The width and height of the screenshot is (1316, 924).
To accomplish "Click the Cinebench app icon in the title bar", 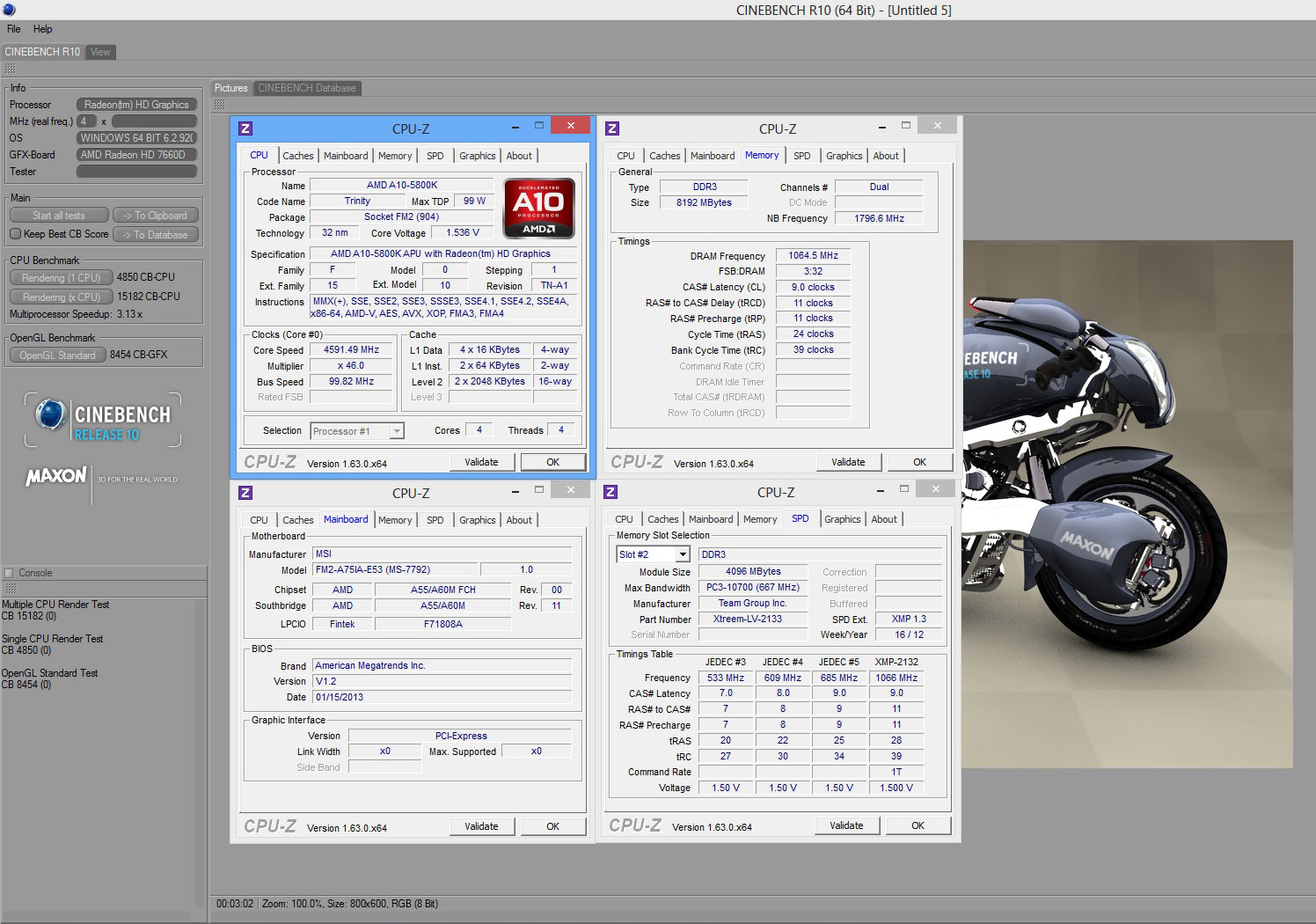I will point(9,10).
